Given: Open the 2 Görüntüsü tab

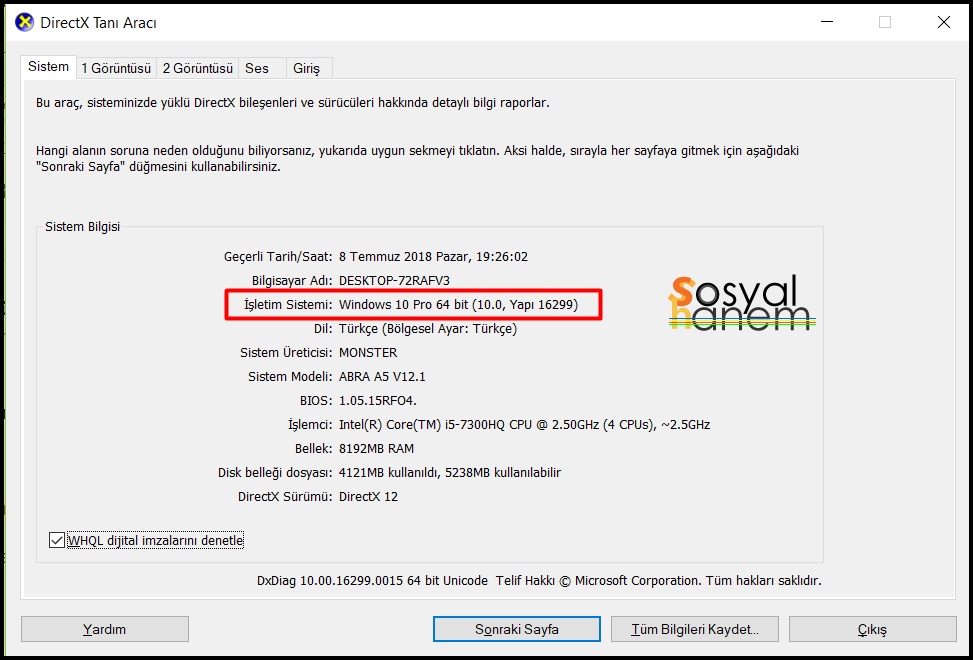Looking at the screenshot, I should 197,68.
